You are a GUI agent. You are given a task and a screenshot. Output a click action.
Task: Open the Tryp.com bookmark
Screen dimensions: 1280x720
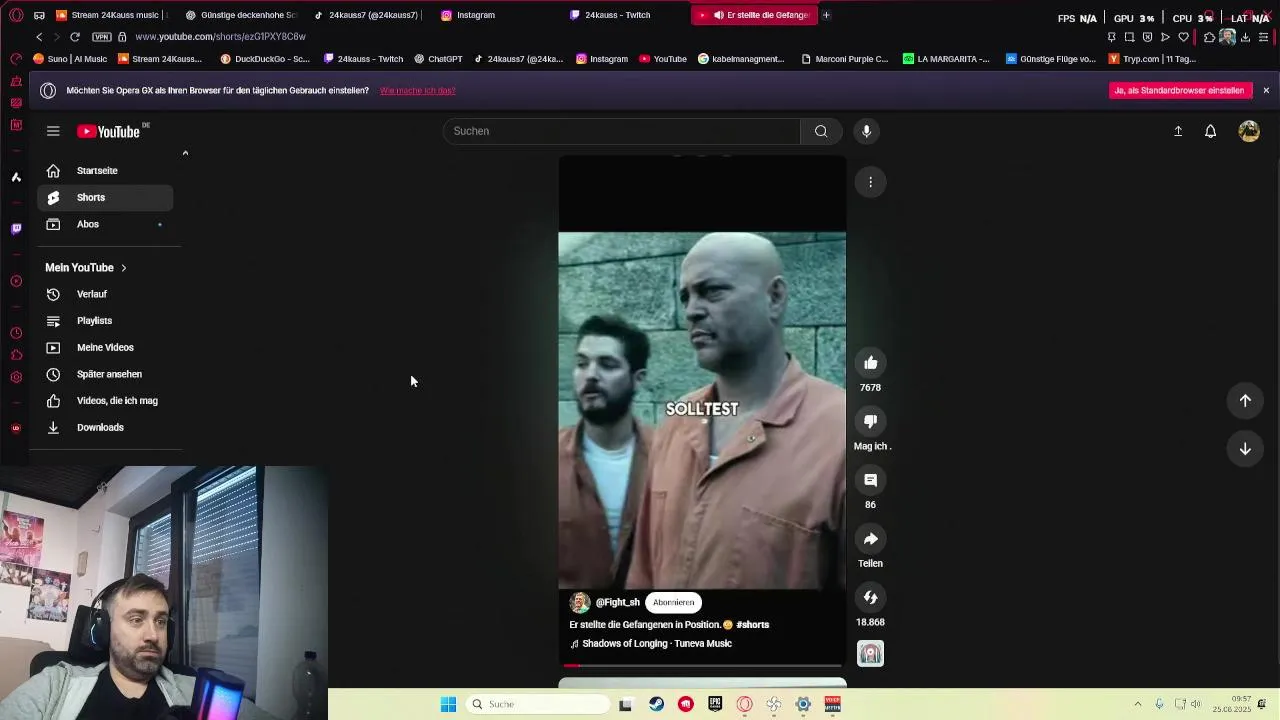(1152, 59)
